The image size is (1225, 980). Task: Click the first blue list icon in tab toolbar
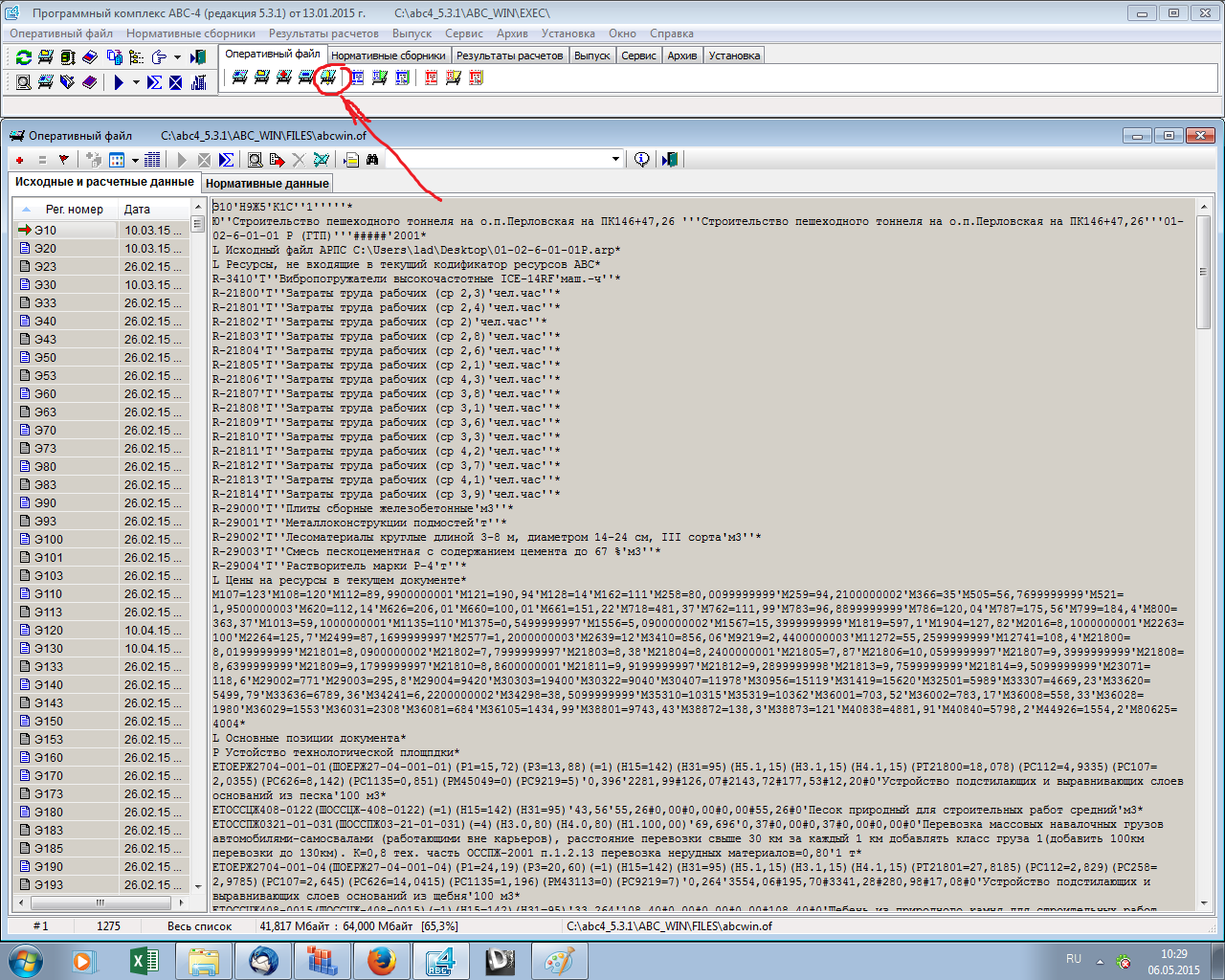[357, 77]
